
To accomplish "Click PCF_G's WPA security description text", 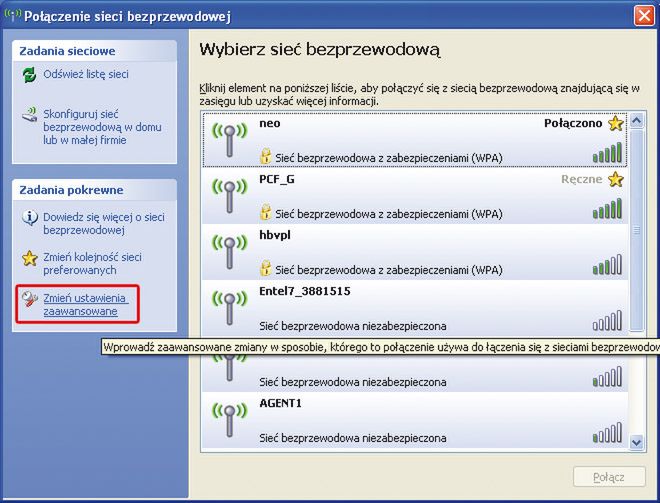I will coord(389,214).
